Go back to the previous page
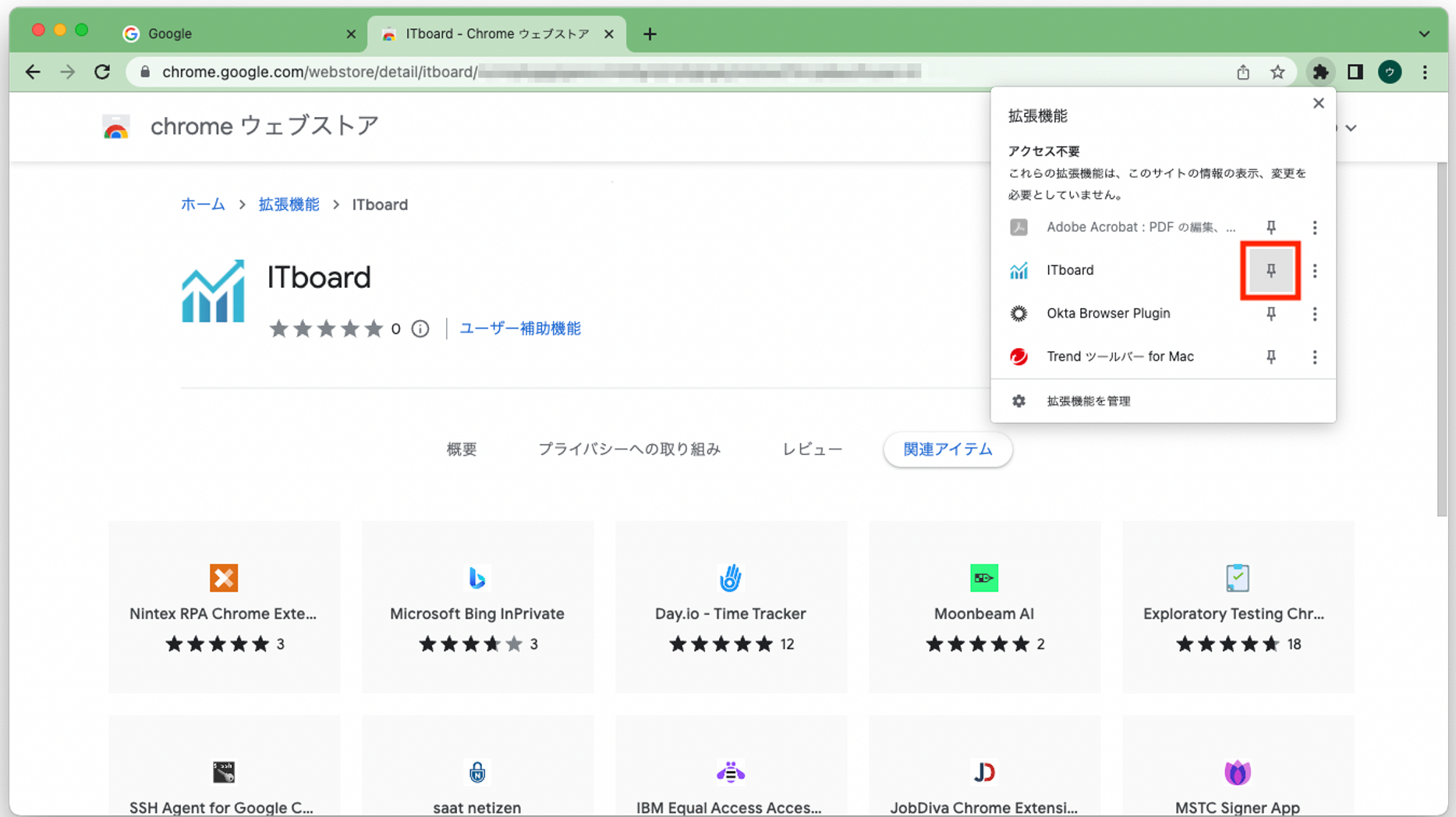This screenshot has width=1456, height=817. [x=33, y=72]
